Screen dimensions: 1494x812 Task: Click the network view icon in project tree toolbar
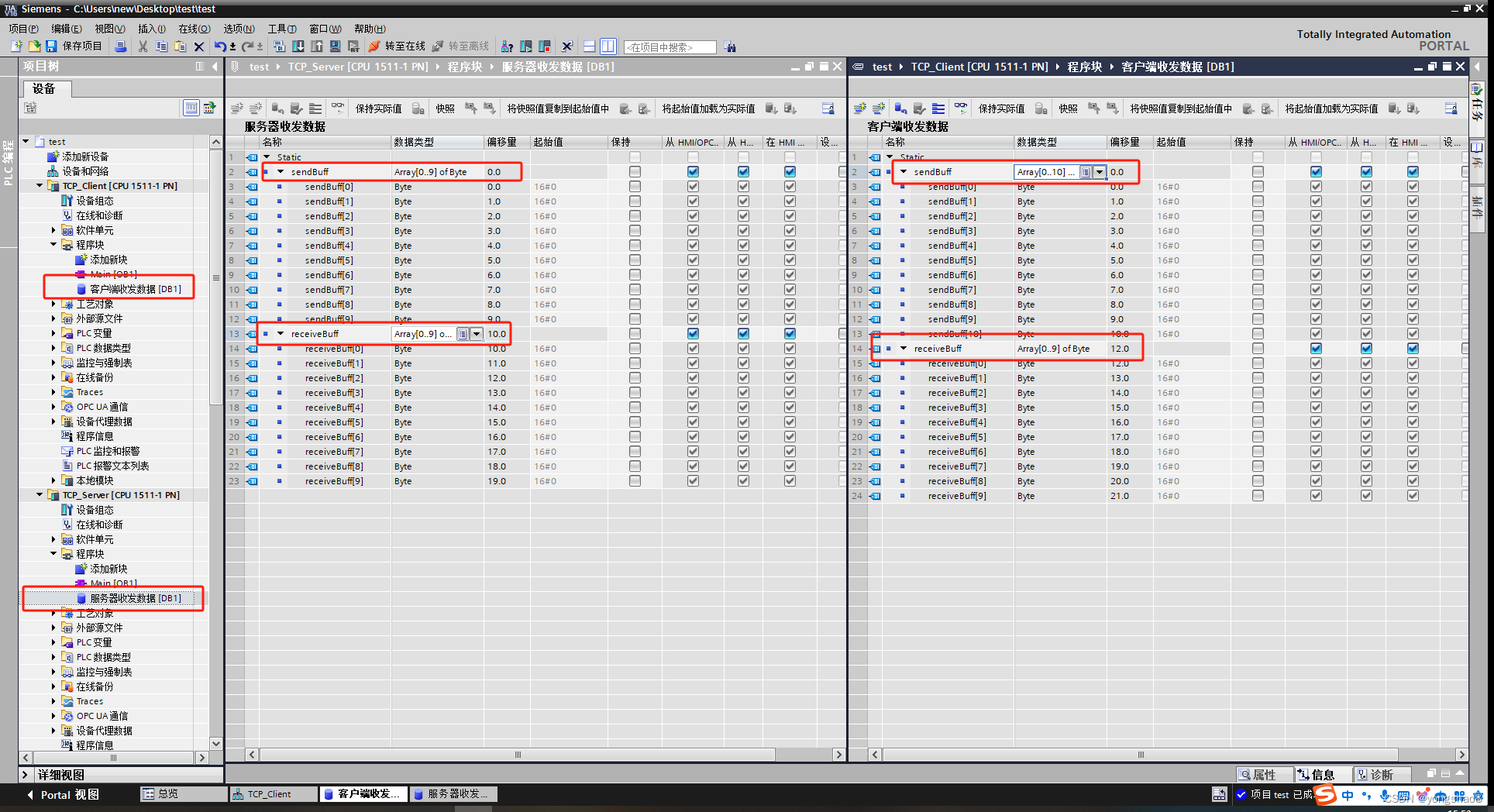209,108
